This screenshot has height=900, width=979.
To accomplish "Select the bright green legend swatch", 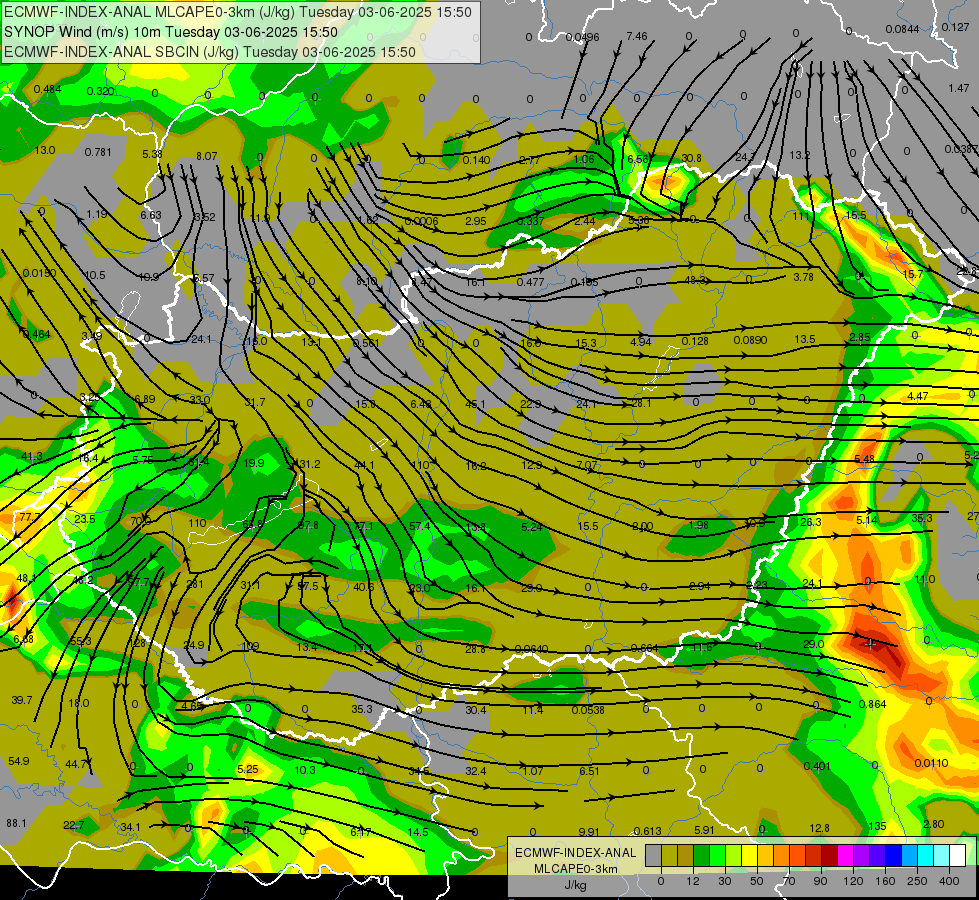I will 717,855.
